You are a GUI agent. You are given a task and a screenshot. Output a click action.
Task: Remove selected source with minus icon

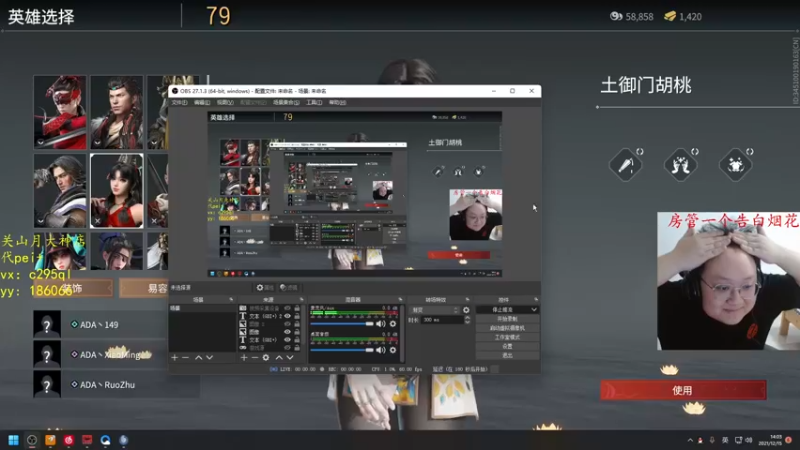(255, 358)
